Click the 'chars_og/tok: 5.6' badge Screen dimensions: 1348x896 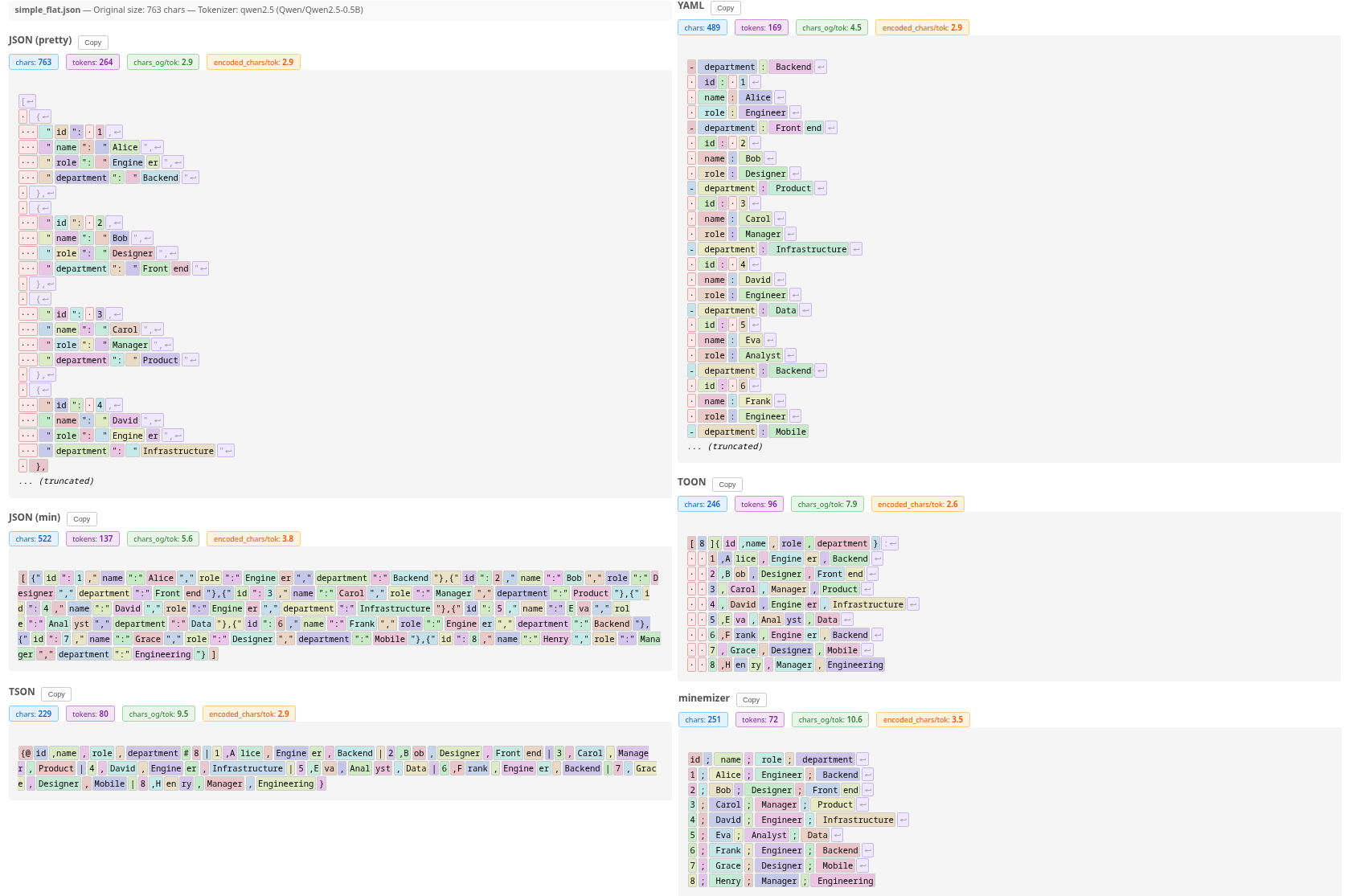point(163,538)
